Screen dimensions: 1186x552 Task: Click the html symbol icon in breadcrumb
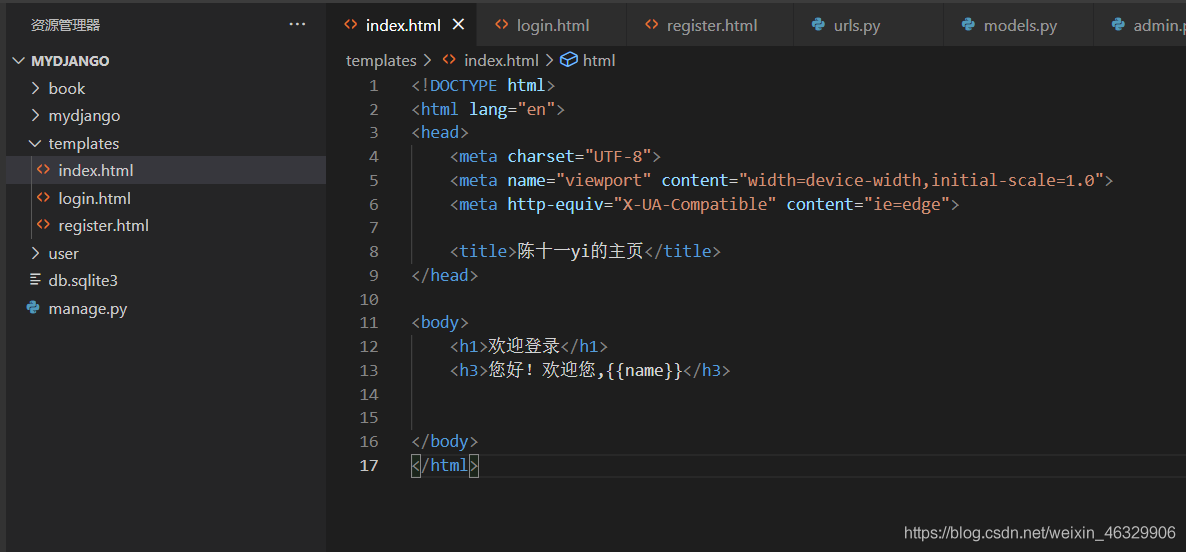pos(568,60)
